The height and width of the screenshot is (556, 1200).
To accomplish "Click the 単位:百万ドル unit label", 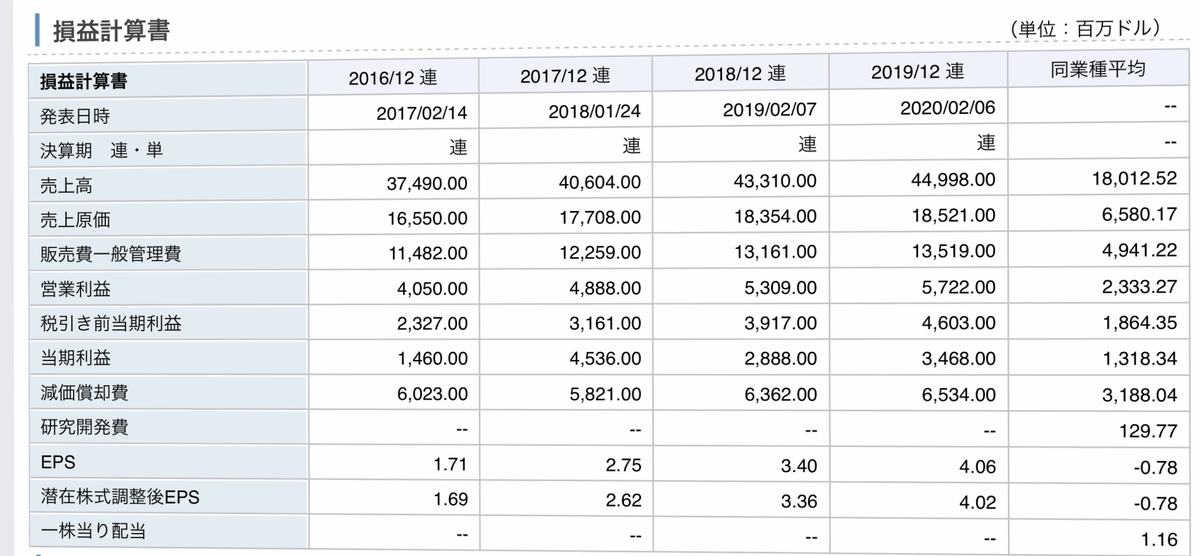I will pos(1088,29).
